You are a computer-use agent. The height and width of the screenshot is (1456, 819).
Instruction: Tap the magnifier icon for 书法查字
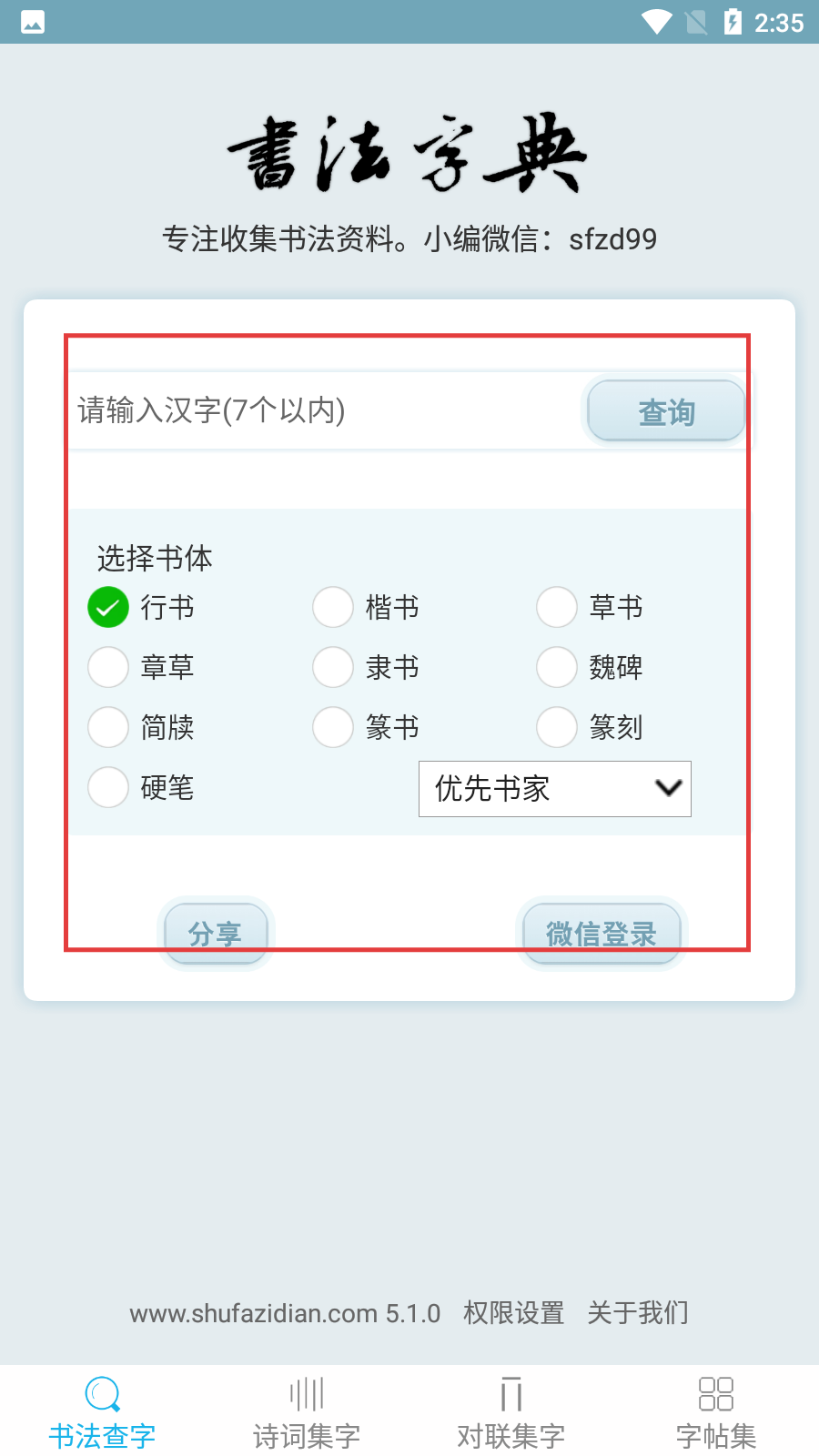102,1393
